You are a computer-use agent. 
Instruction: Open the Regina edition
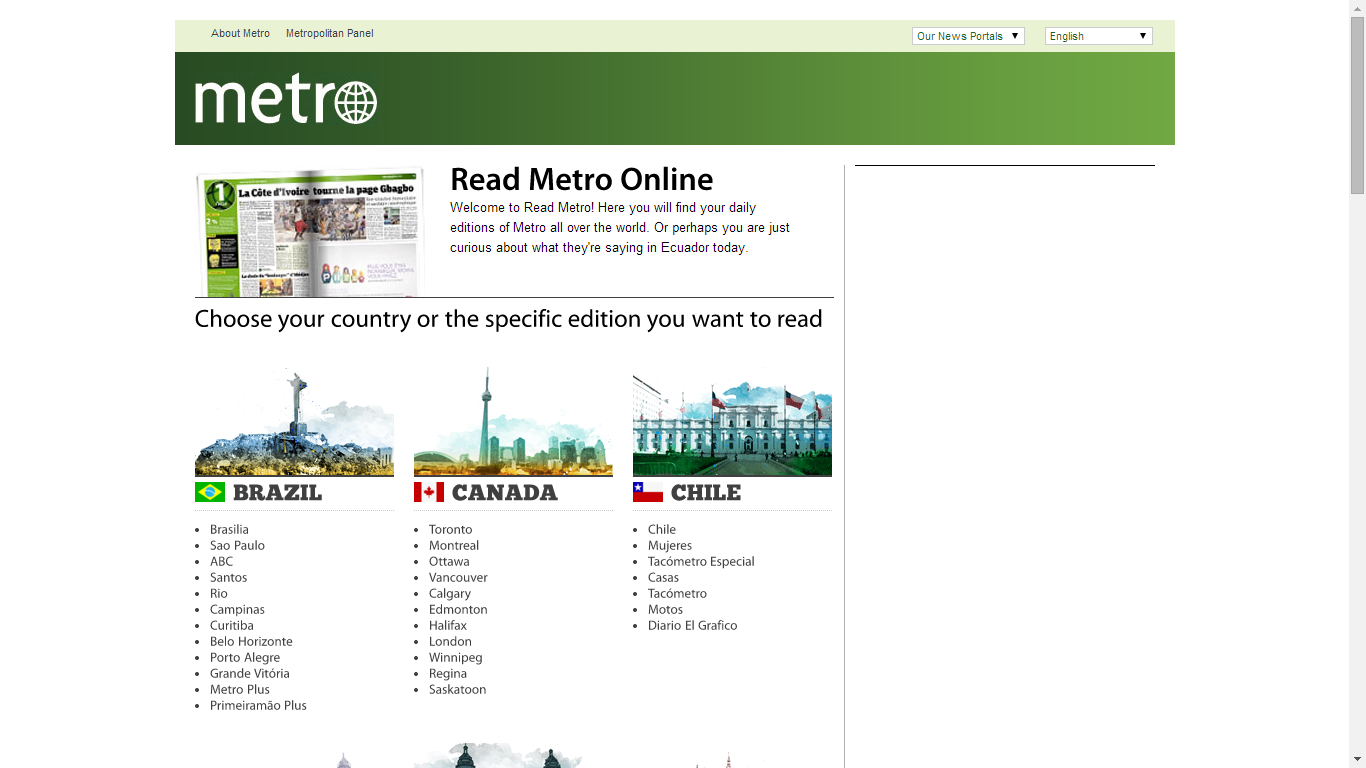point(448,674)
